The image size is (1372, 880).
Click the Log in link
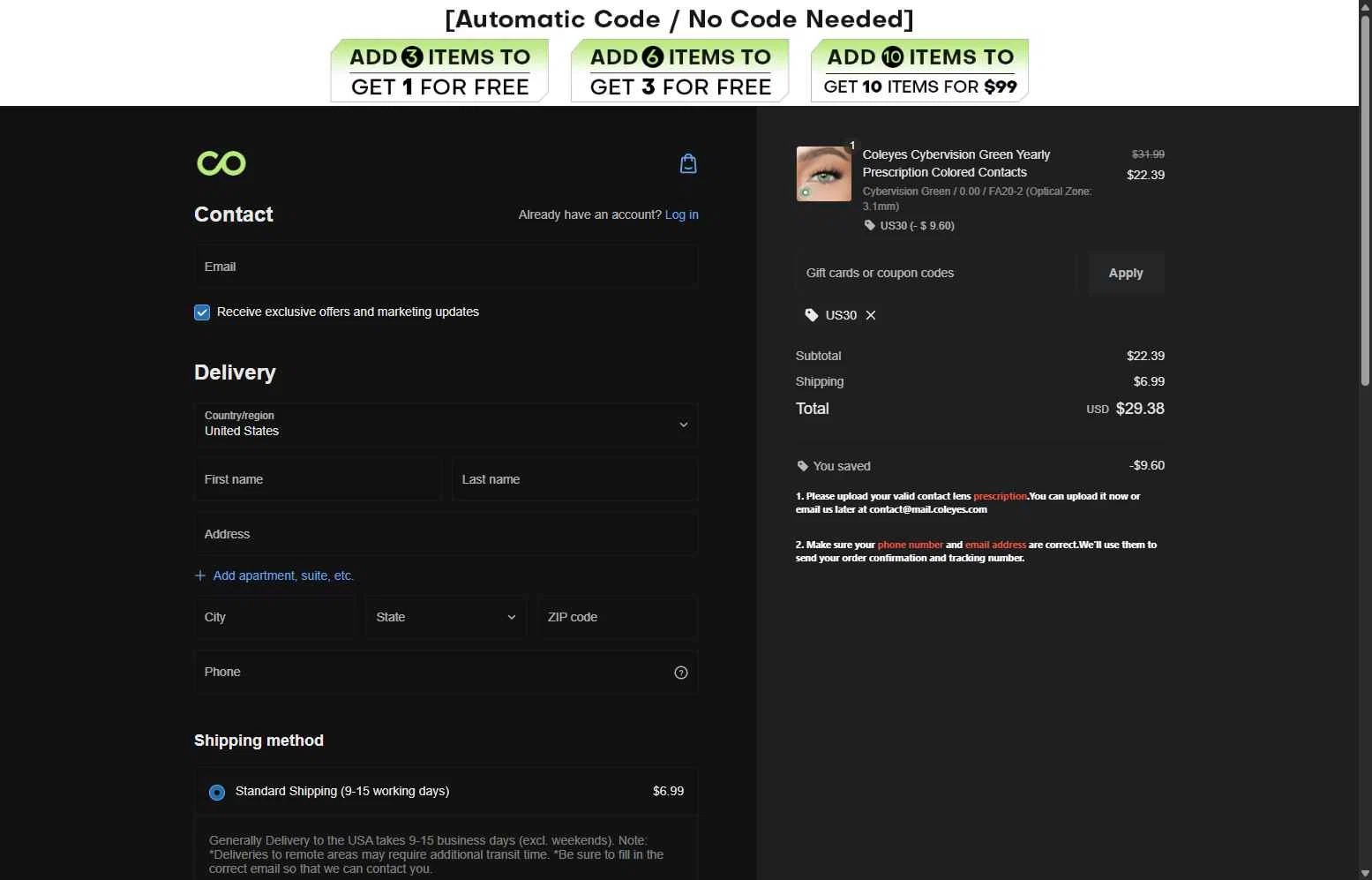click(x=682, y=214)
